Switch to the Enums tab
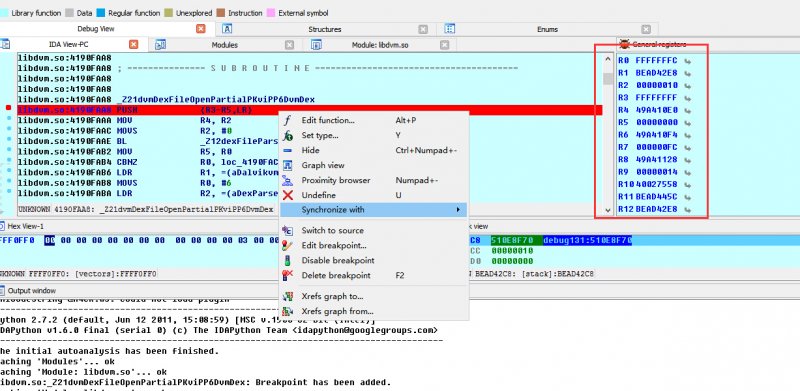800x391 pixels. tap(547, 29)
